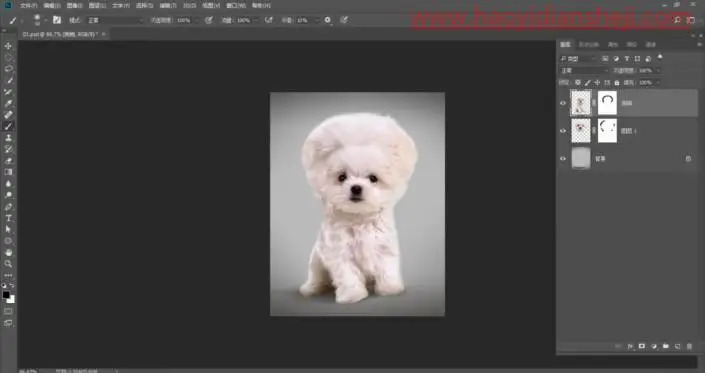
Task: Toggle lock all for the layer
Action: pyautogui.click(x=617, y=83)
